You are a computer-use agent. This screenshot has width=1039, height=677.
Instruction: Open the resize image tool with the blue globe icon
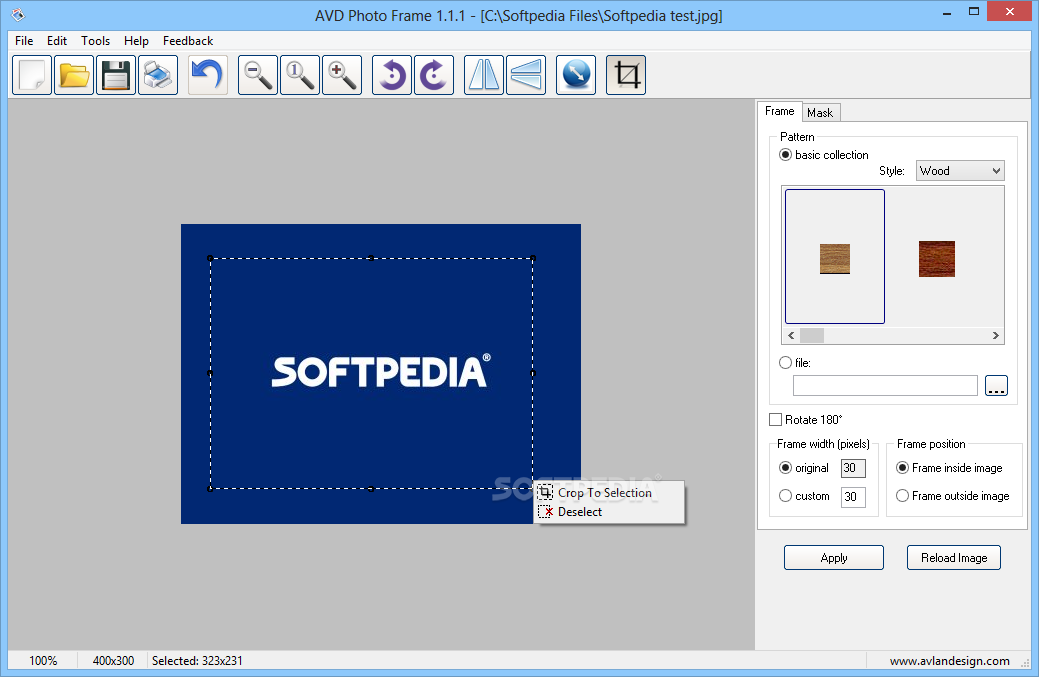pos(576,75)
